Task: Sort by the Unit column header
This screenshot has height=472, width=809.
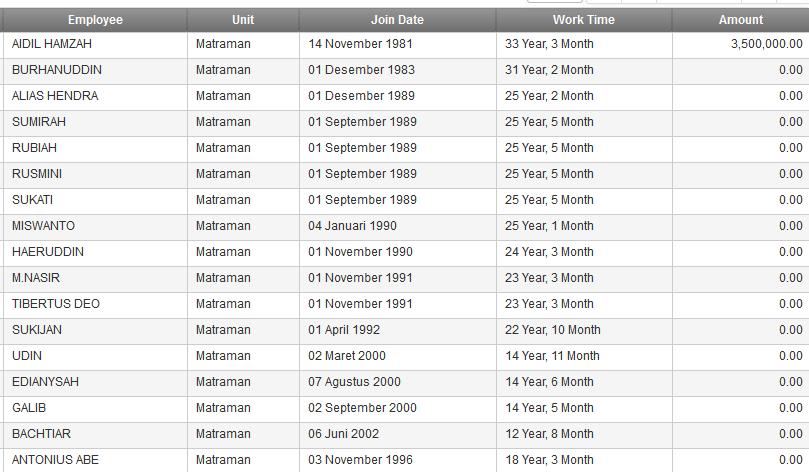Action: pyautogui.click(x=243, y=20)
